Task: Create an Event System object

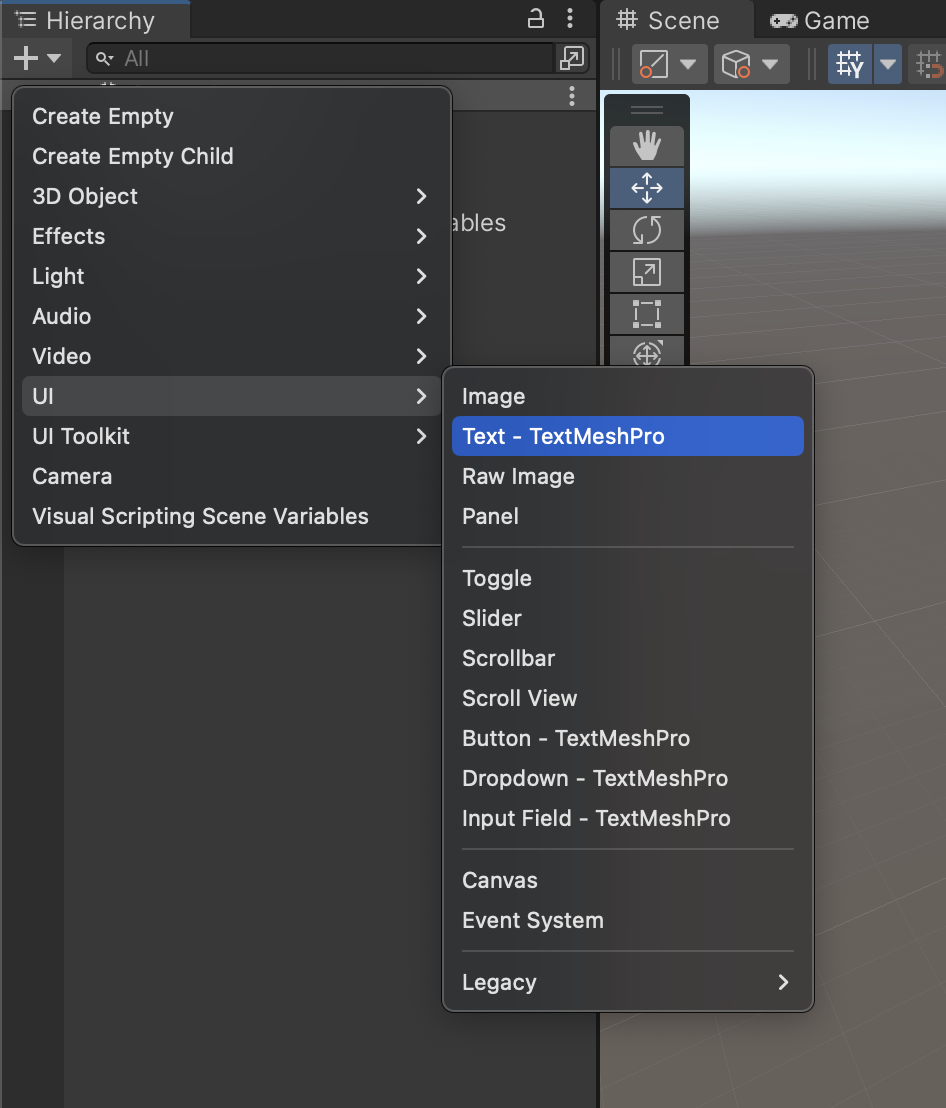Action: click(628, 920)
